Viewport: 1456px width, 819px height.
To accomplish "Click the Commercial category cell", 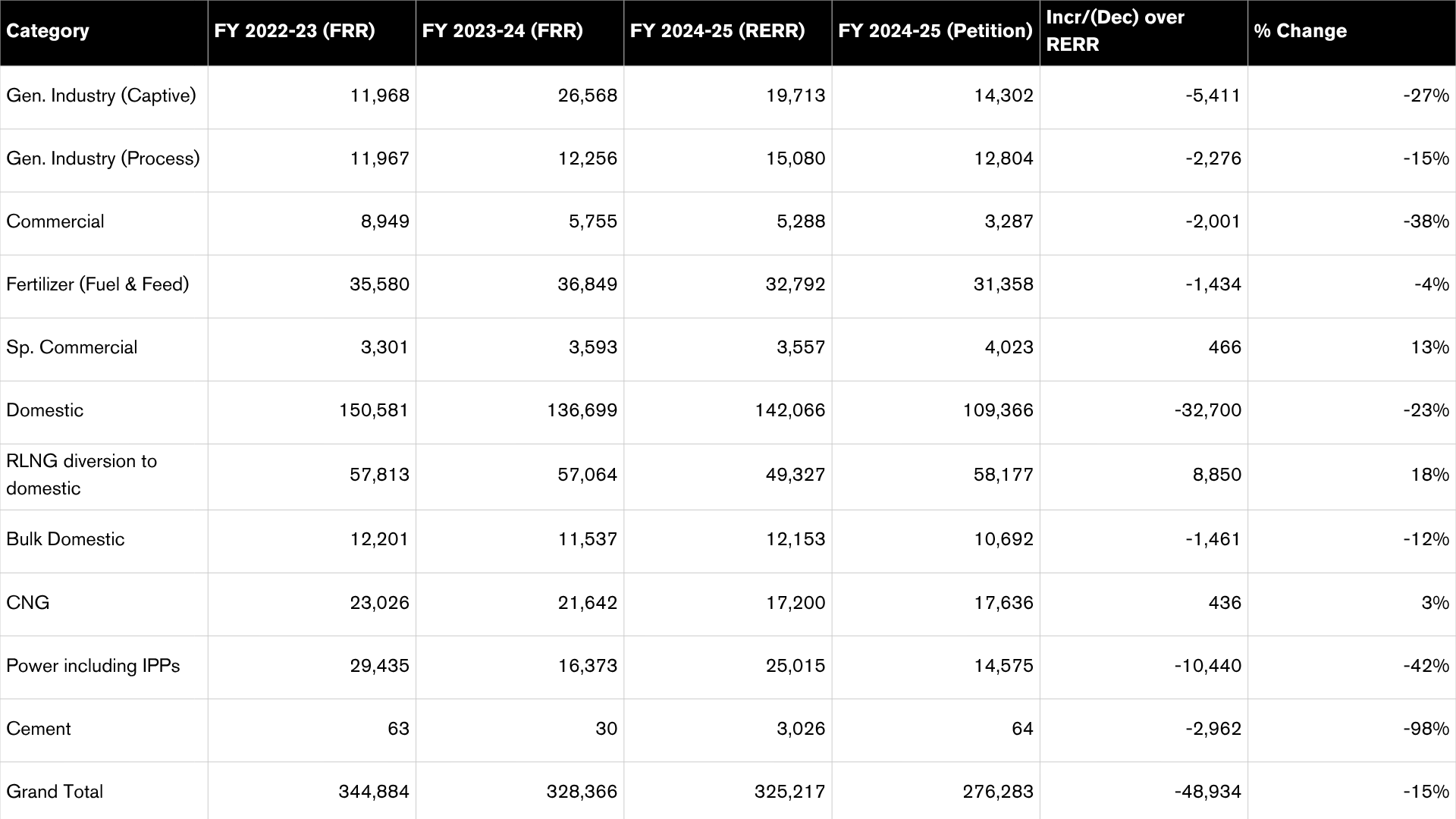I will [104, 223].
